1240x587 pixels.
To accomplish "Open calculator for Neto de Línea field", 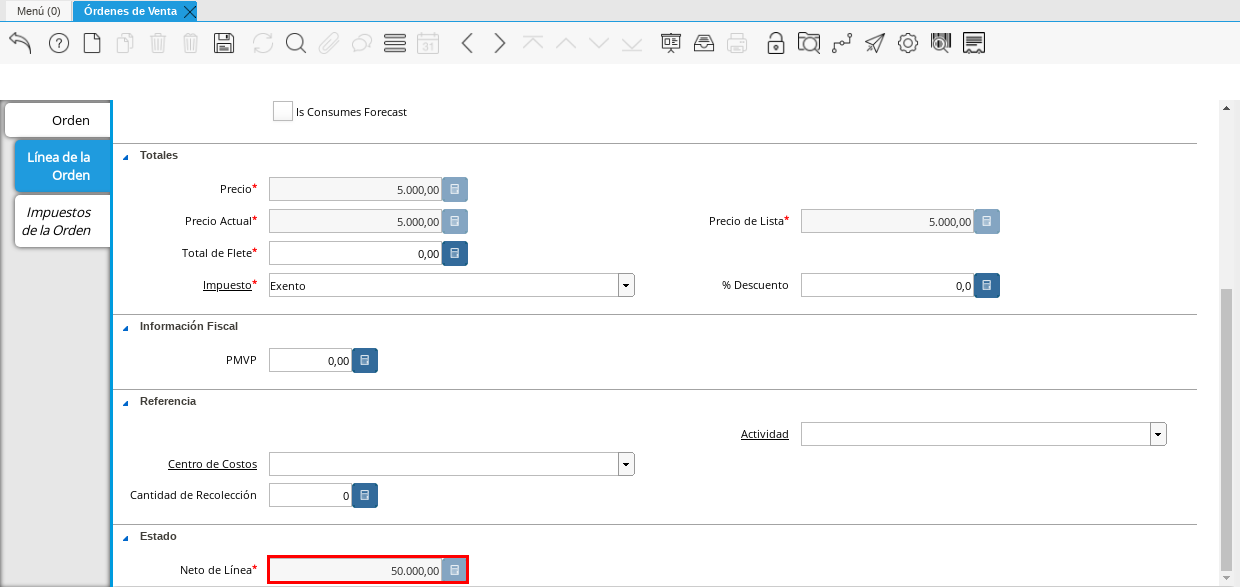I will tap(455, 570).
